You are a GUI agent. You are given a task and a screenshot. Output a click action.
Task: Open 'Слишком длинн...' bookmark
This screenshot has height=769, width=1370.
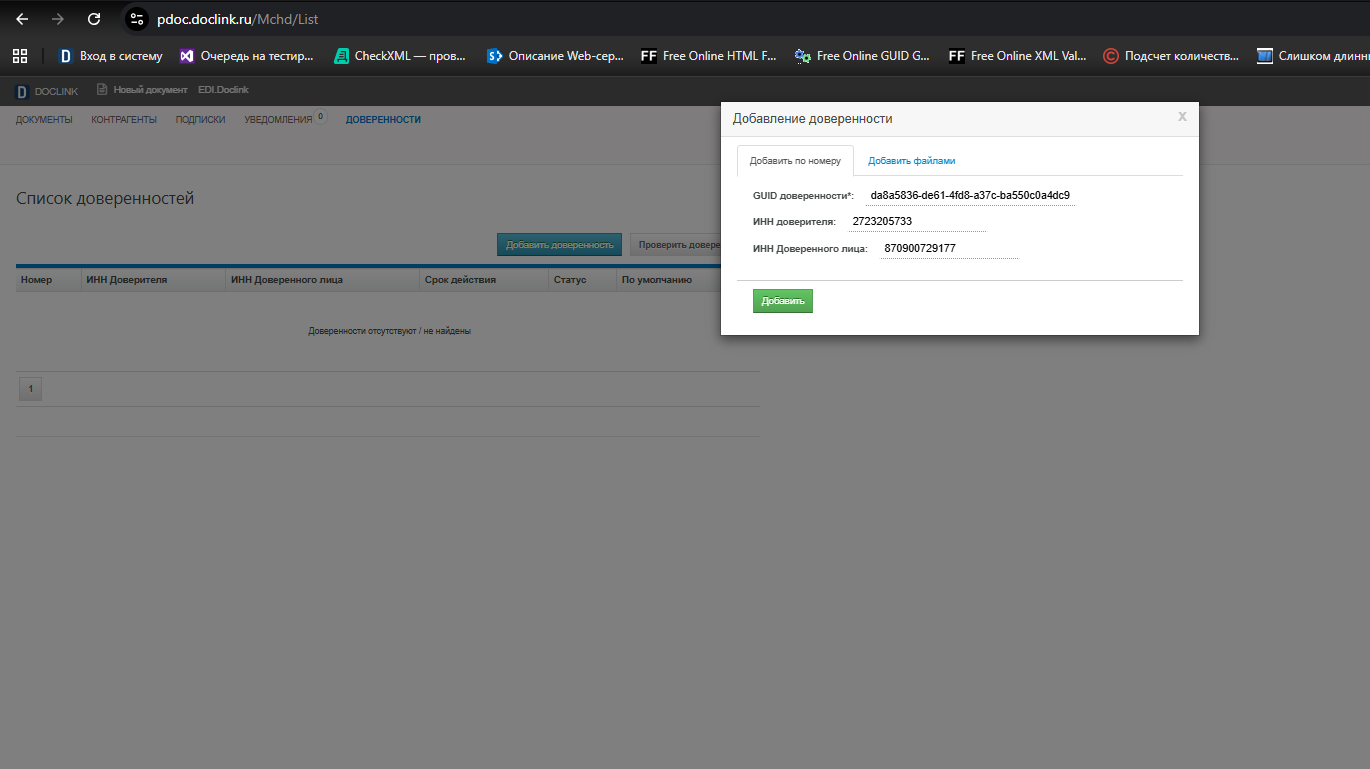(x=1313, y=56)
